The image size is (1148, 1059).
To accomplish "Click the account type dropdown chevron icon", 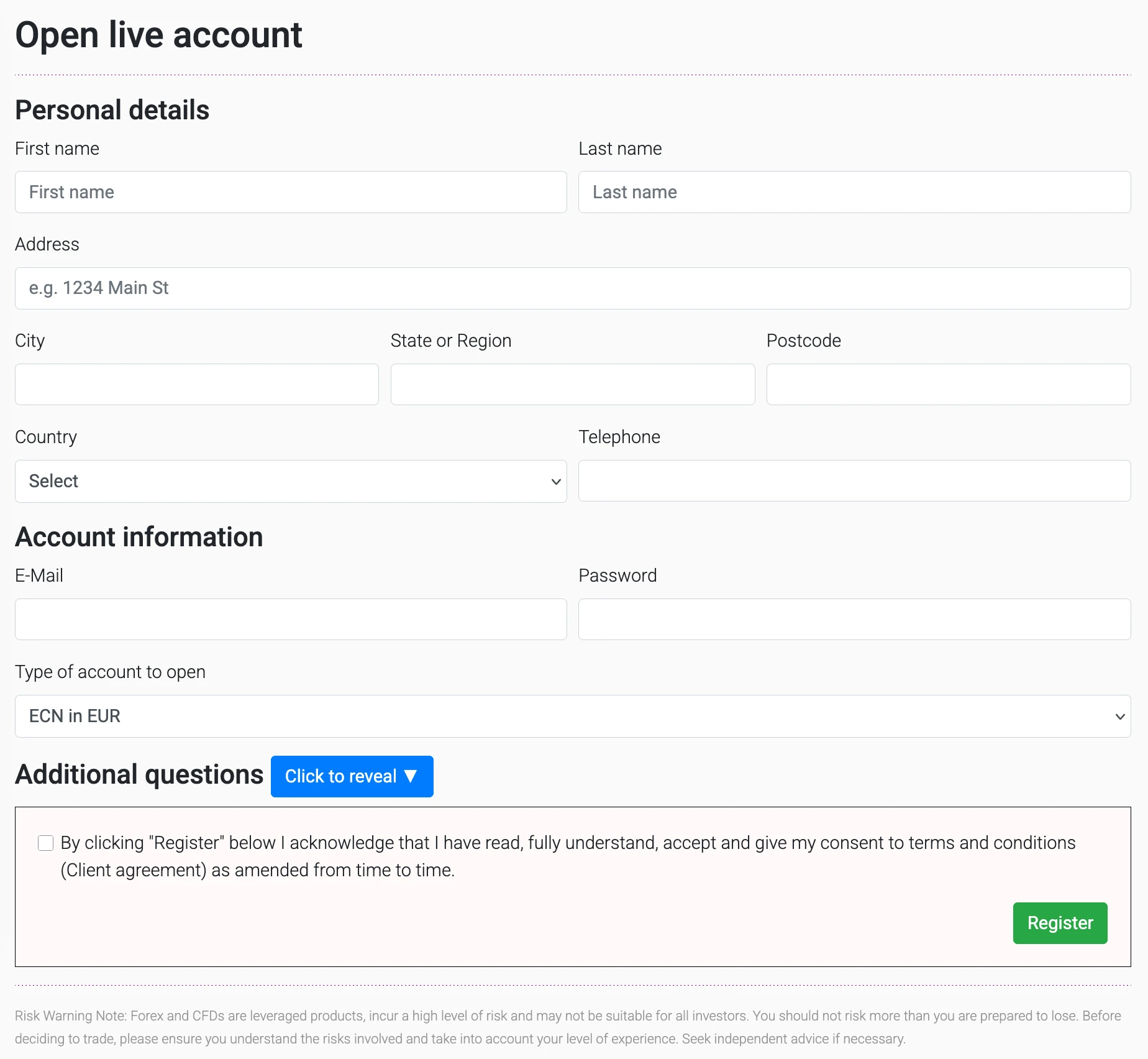I will pyautogui.click(x=1119, y=716).
